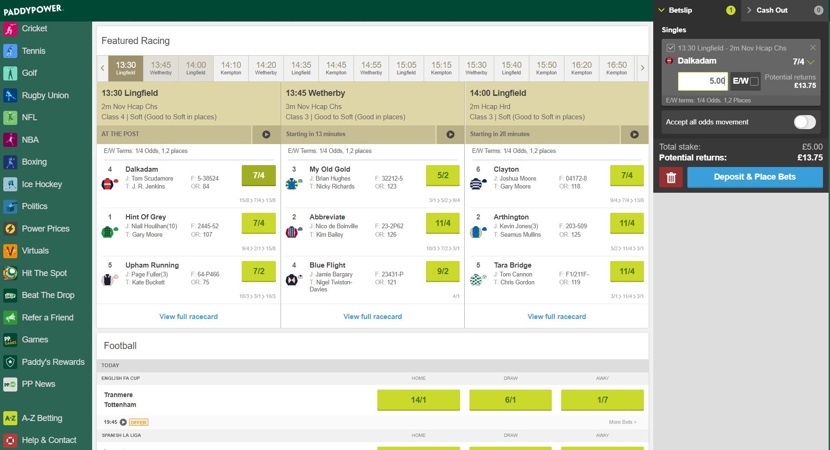Open the Refer a Friend megaphone icon
The height and width of the screenshot is (450, 830).
pos(10,318)
